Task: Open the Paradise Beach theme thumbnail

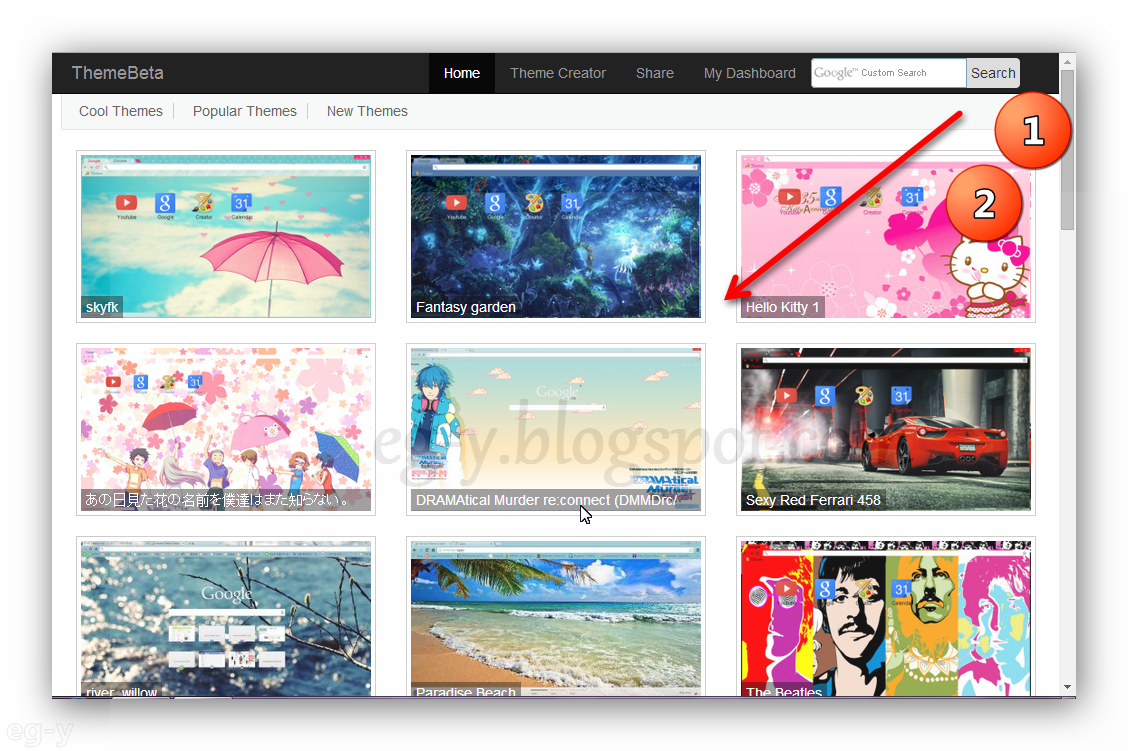Action: pyautogui.click(x=555, y=617)
